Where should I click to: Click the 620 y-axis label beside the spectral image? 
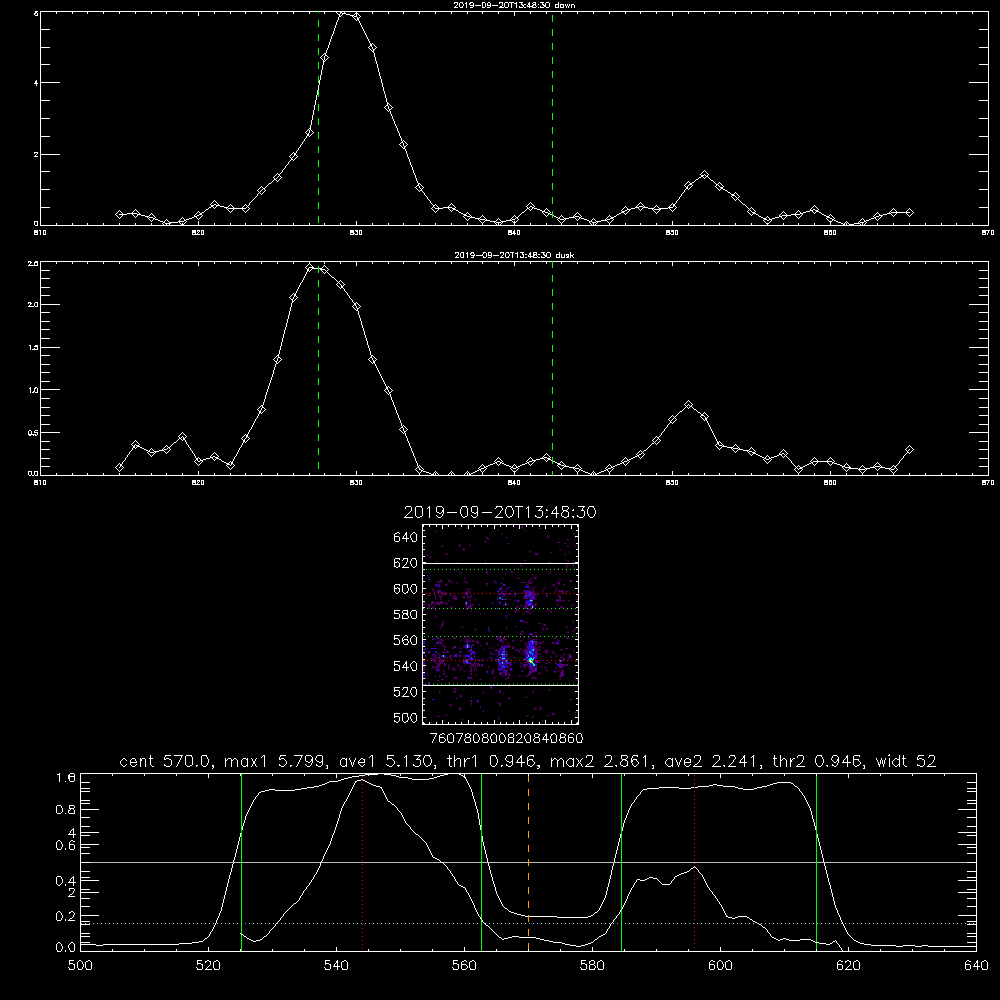[x=406, y=563]
